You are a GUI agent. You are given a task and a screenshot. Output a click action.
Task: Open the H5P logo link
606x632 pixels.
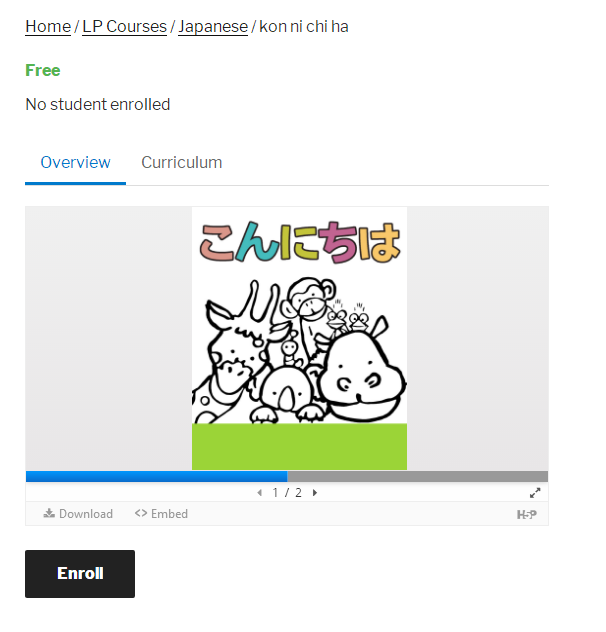pos(527,514)
